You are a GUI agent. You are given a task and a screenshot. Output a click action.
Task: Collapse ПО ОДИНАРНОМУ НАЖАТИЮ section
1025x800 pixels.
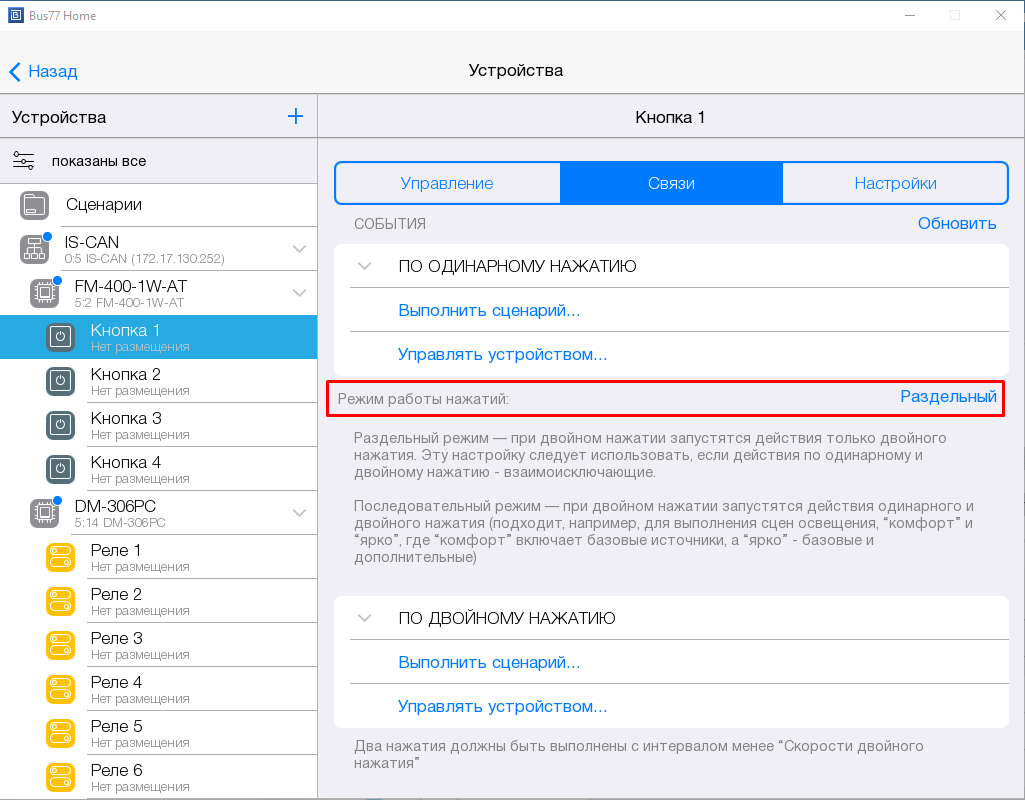point(365,267)
